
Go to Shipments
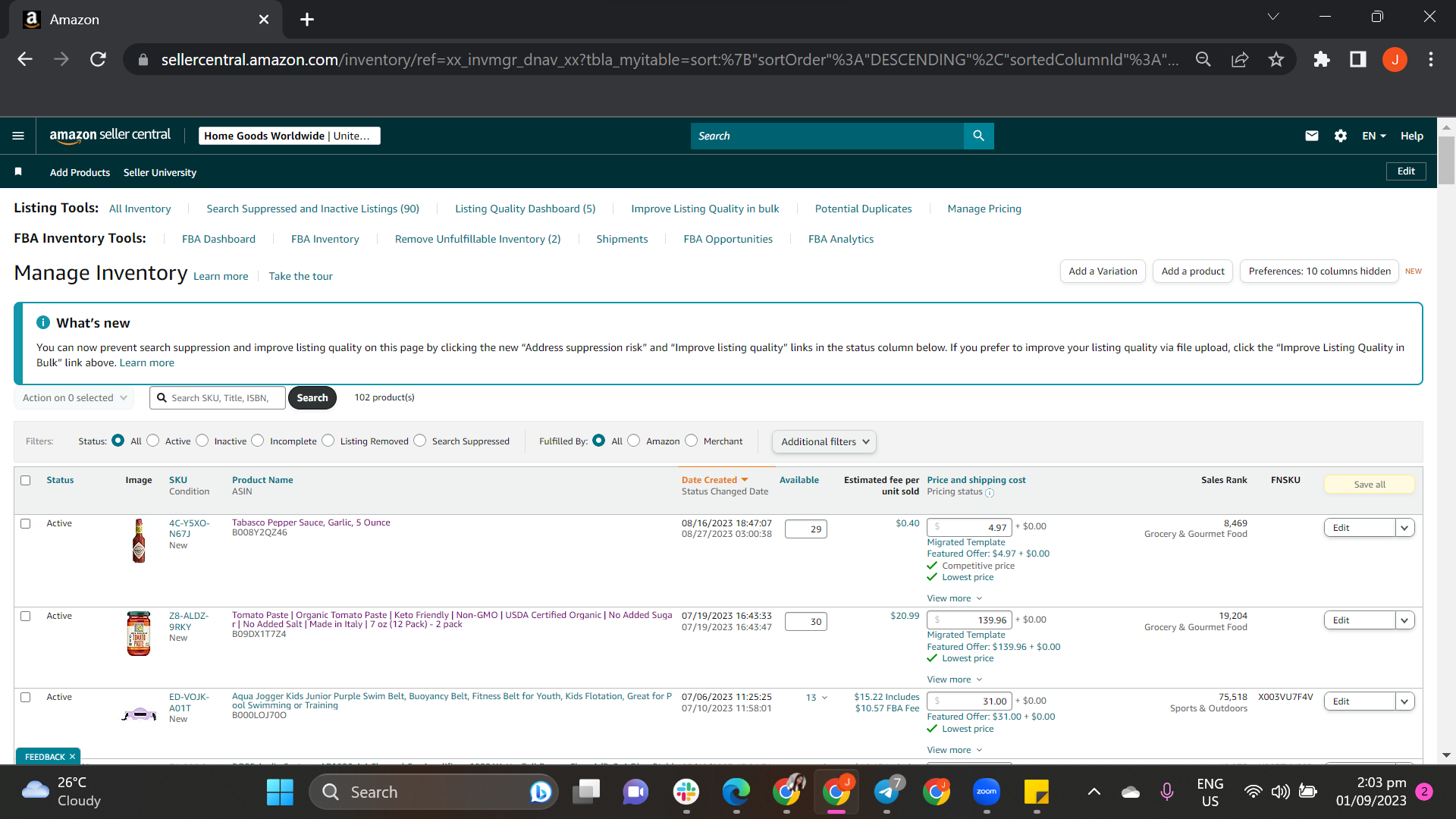622,239
